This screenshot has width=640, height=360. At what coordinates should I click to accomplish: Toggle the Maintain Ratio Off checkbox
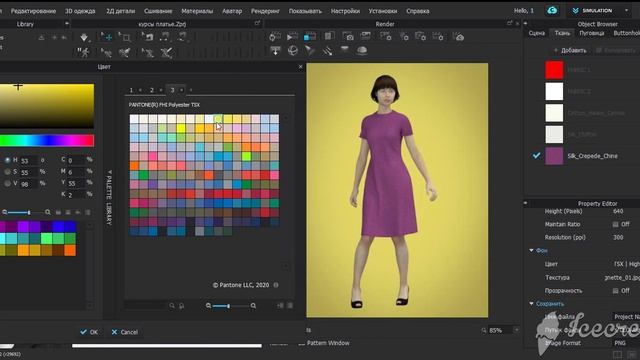click(616, 224)
